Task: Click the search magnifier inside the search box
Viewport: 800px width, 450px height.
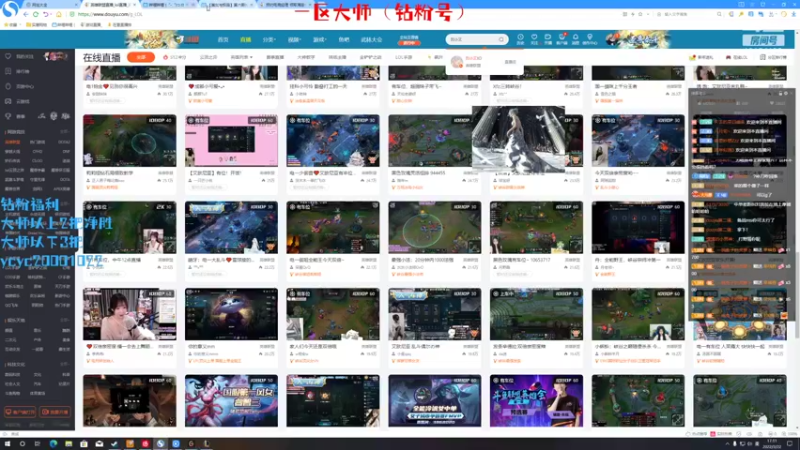Action: tap(502, 39)
